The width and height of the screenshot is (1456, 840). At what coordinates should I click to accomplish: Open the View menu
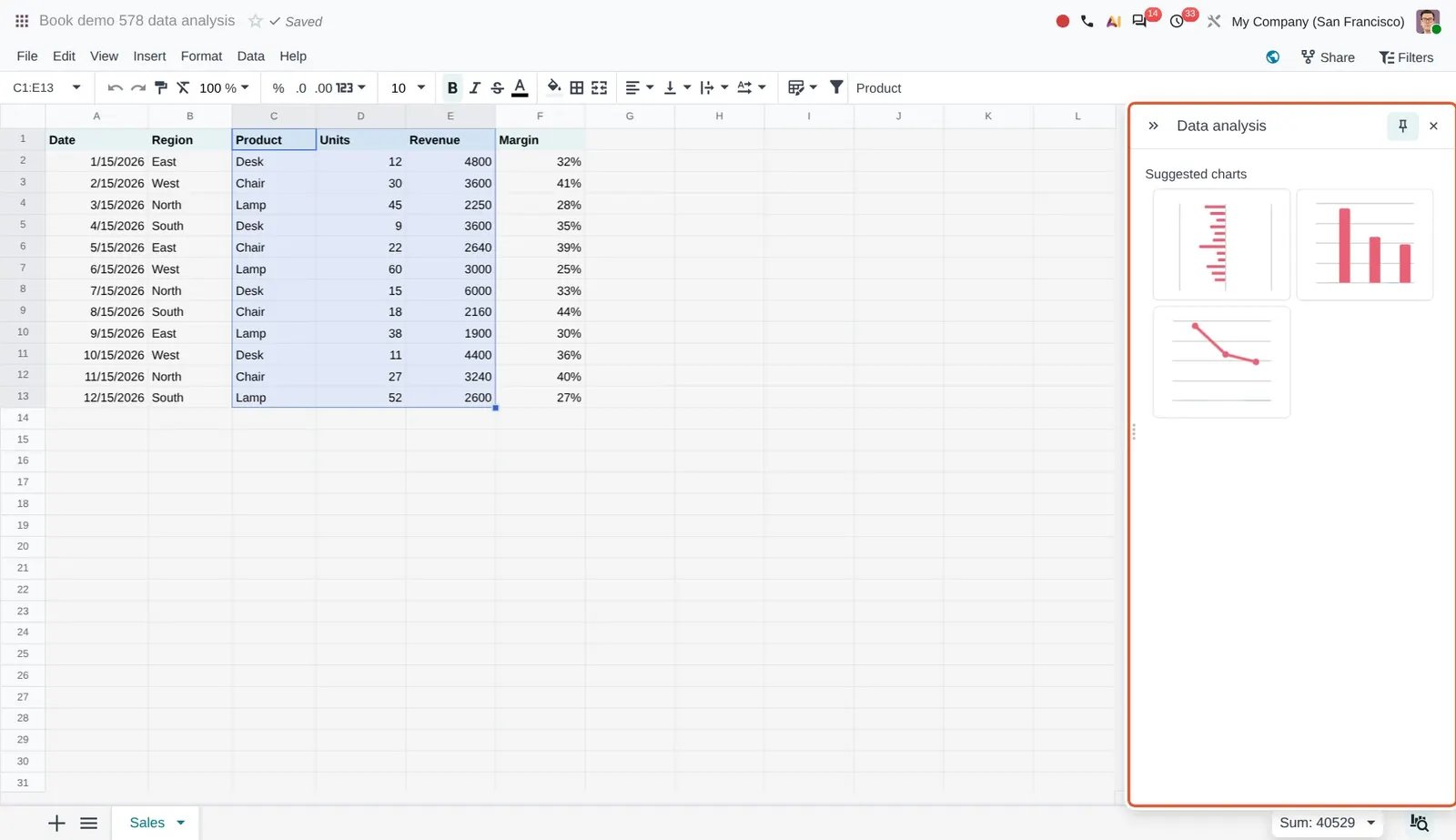[x=104, y=56]
